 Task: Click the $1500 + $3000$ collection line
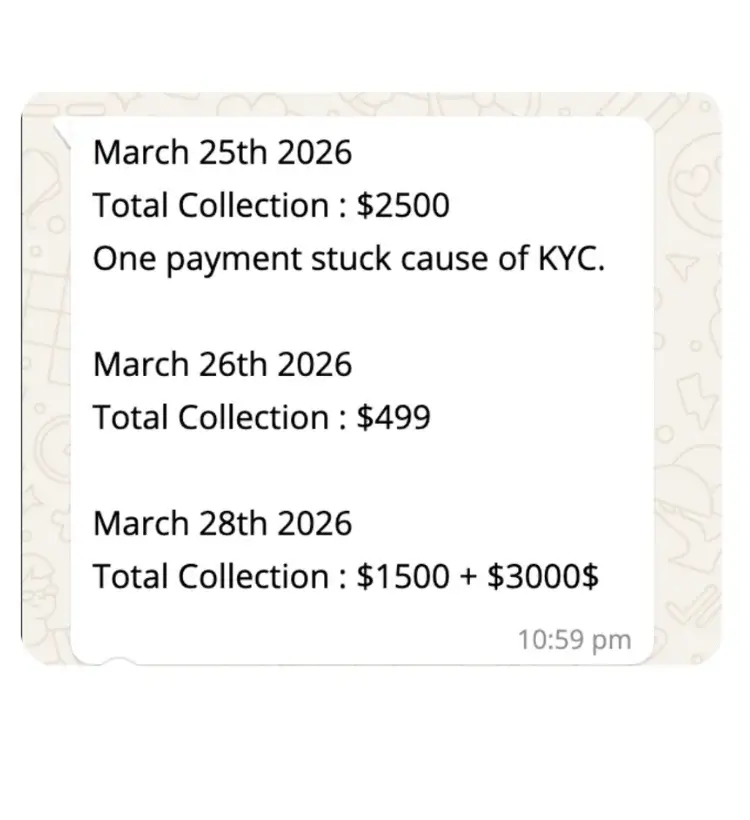click(x=346, y=576)
